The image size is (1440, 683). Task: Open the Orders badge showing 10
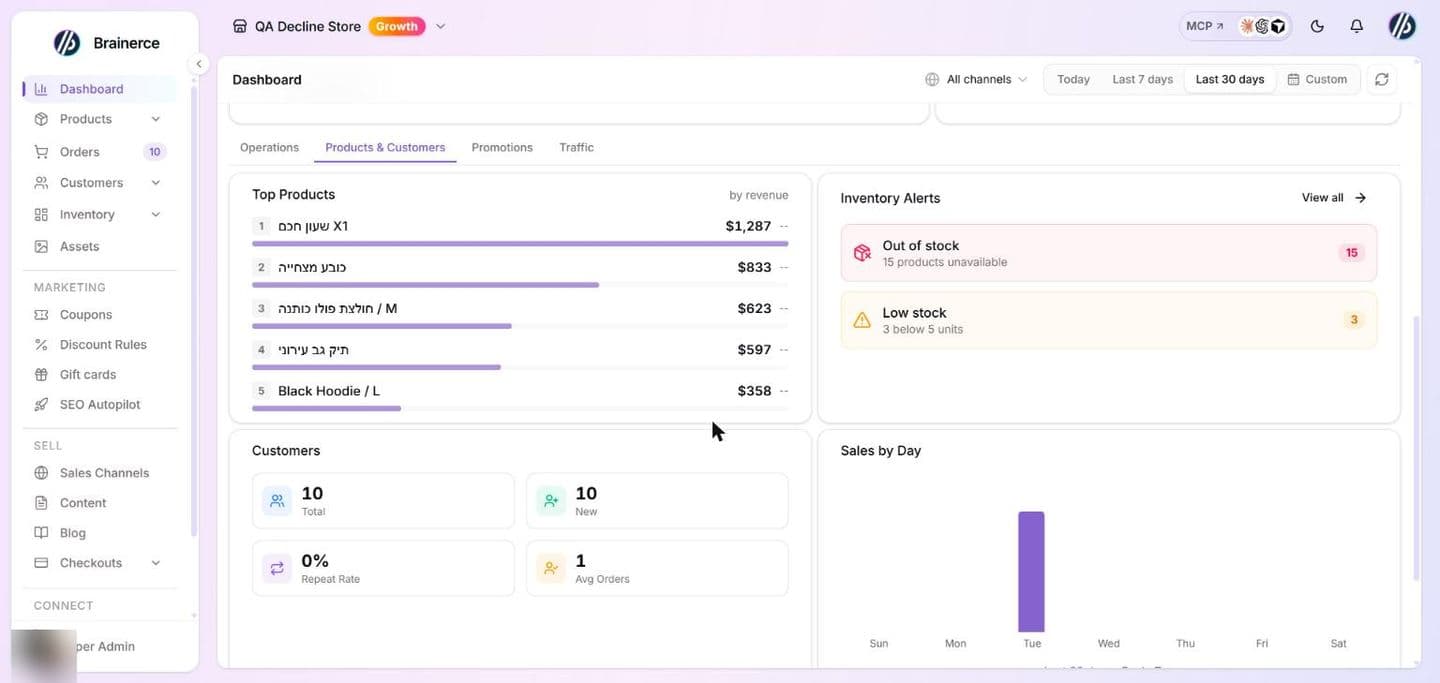tap(154, 152)
